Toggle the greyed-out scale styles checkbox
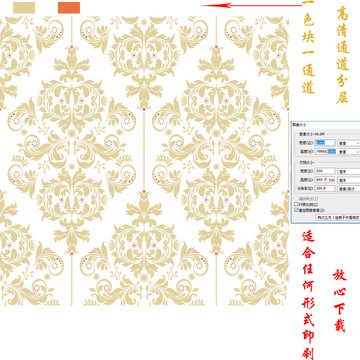This screenshot has width=360, height=360. coord(296,199)
